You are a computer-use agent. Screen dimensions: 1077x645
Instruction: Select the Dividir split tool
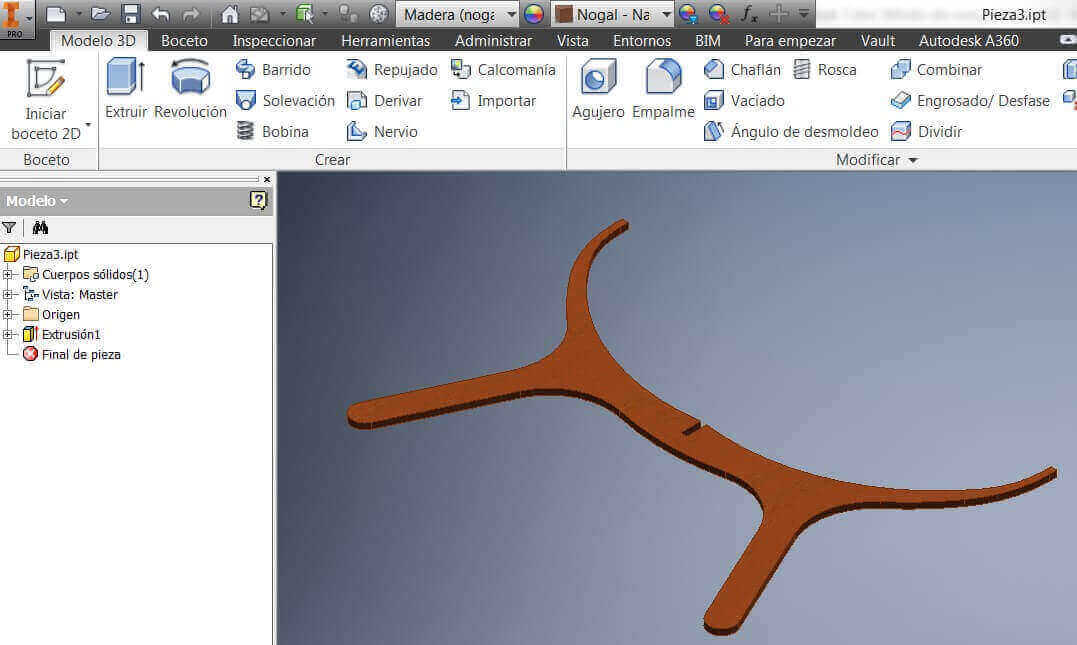pyautogui.click(x=926, y=131)
